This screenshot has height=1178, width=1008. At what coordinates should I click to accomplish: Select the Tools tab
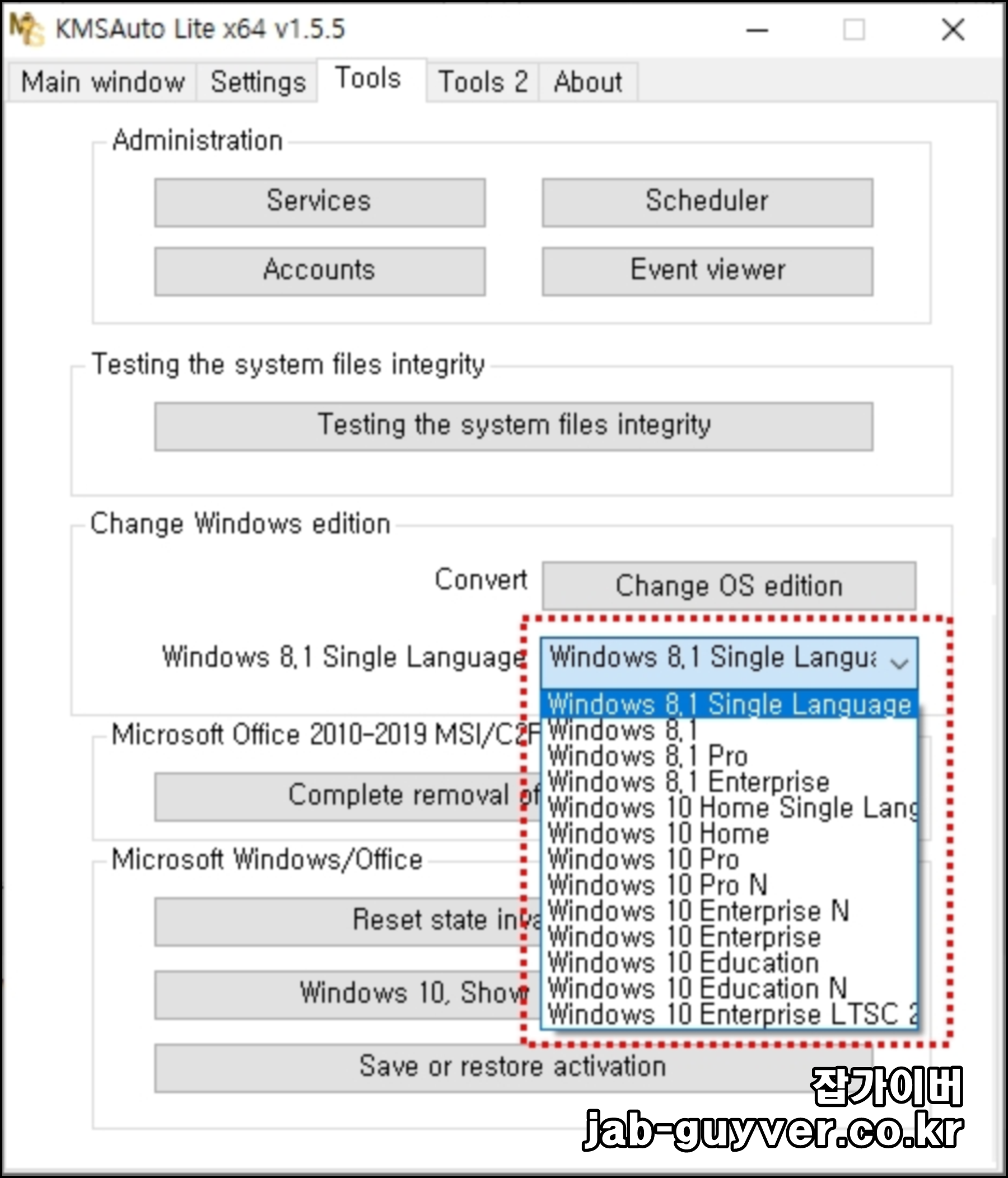[x=371, y=80]
